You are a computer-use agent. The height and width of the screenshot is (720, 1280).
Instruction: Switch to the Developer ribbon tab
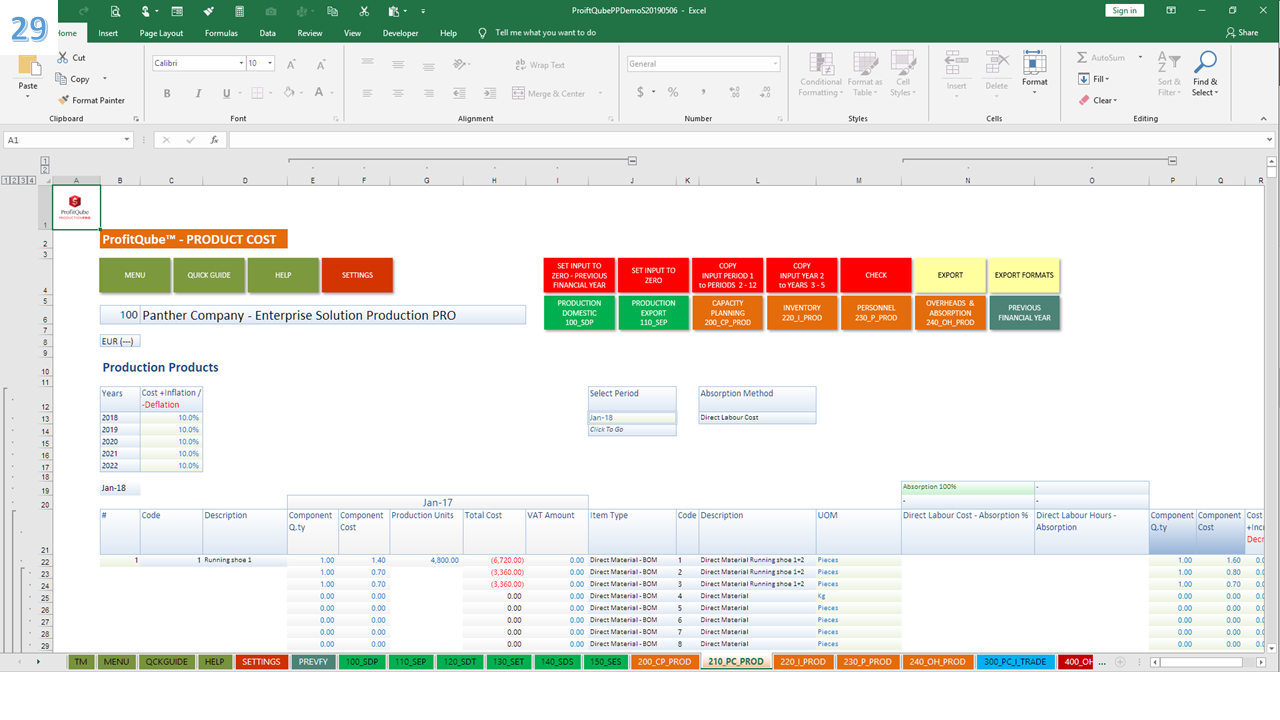point(400,33)
